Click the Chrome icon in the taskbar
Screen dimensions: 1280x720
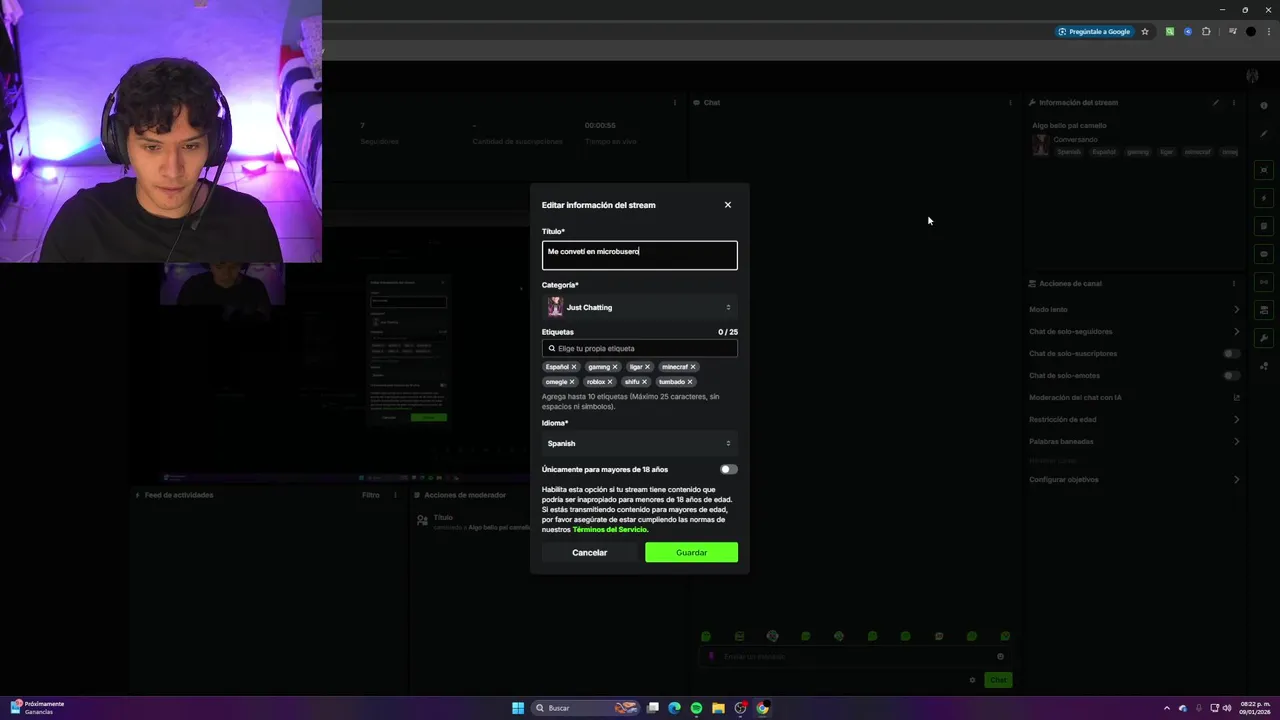(762, 708)
